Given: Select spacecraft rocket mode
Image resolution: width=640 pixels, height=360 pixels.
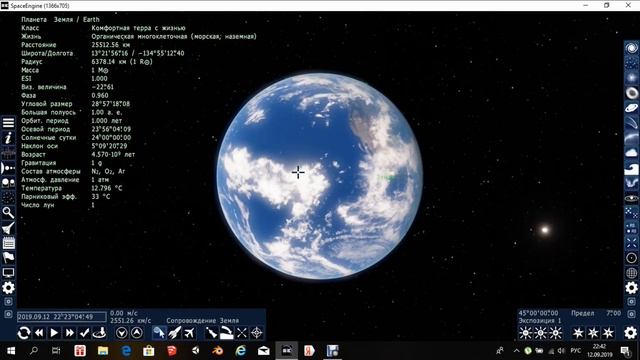Looking at the screenshot, I should [174, 333].
